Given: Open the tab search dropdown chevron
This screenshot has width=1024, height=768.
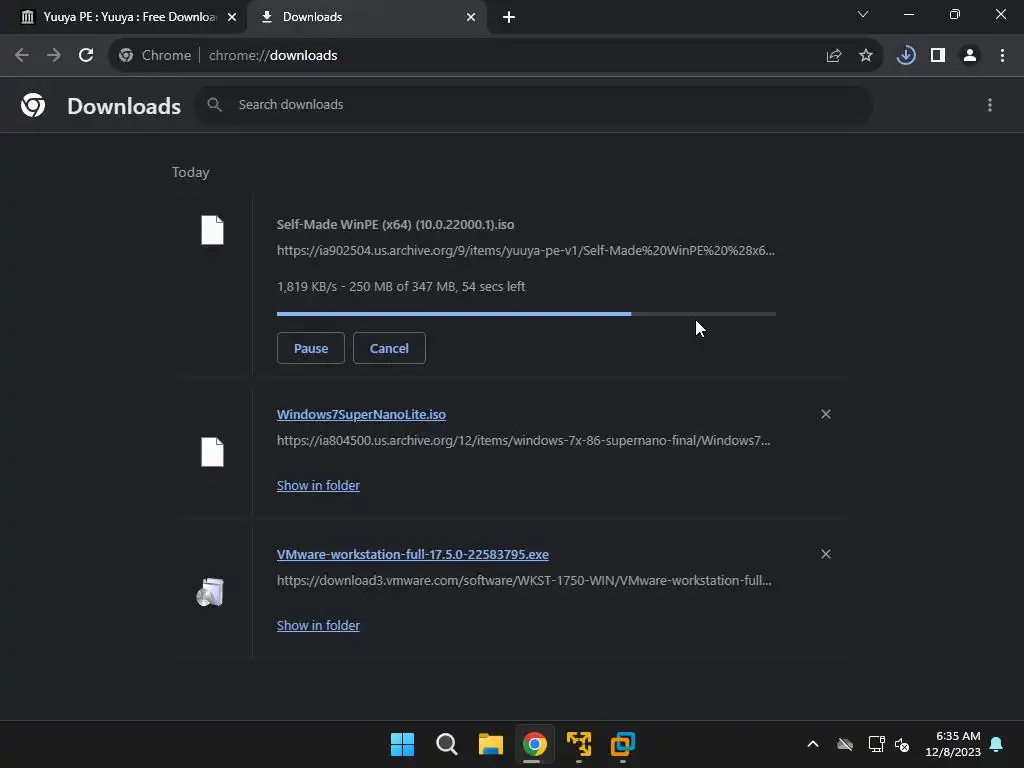Looking at the screenshot, I should click(863, 14).
